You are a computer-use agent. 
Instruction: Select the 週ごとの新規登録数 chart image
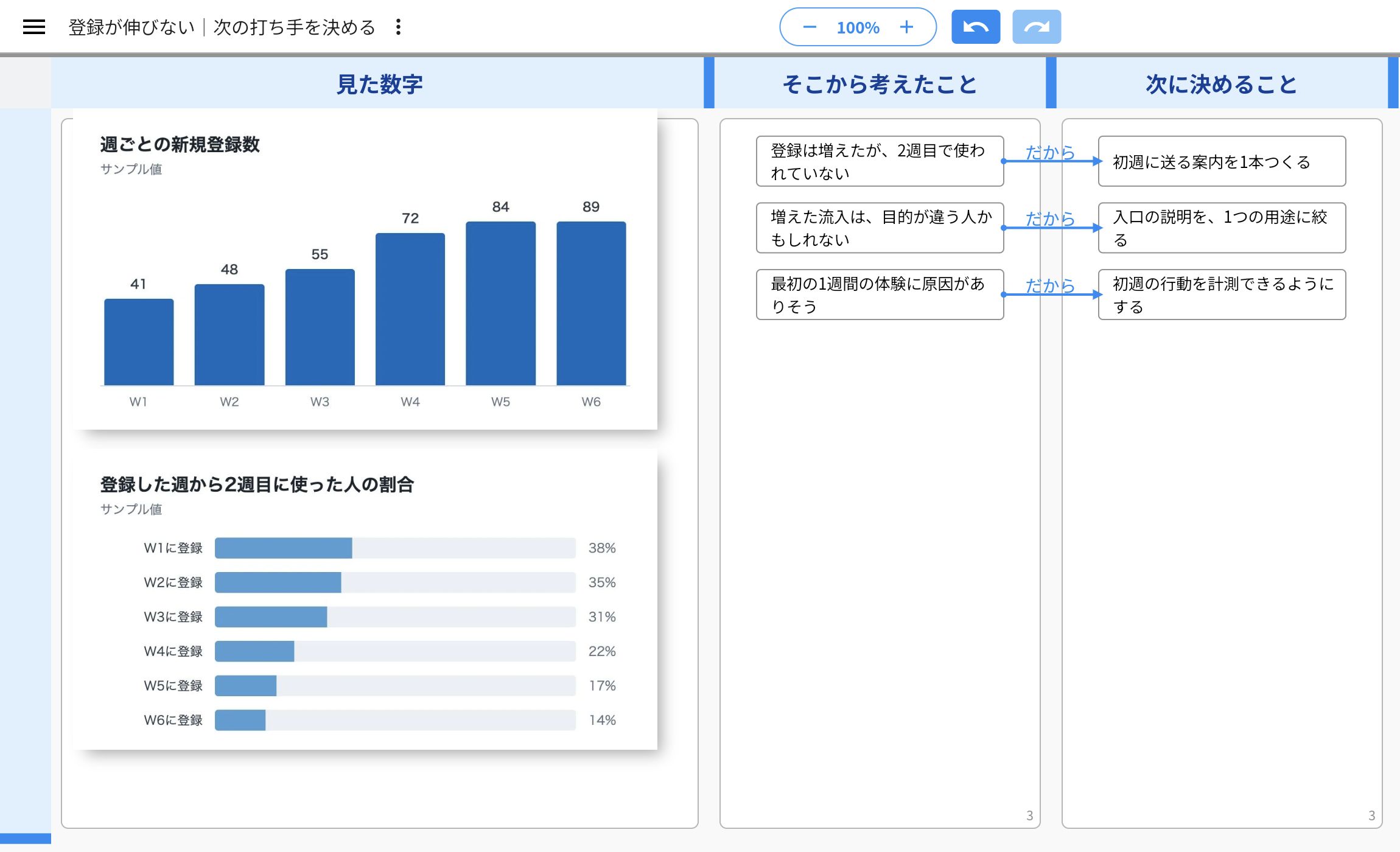tap(365, 270)
